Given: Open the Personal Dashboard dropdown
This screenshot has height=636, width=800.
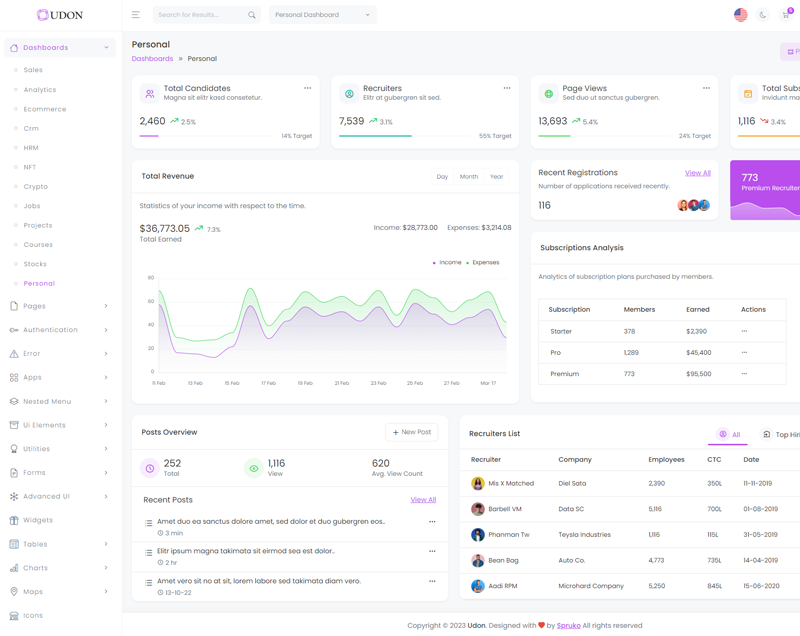Looking at the screenshot, I should (322, 15).
